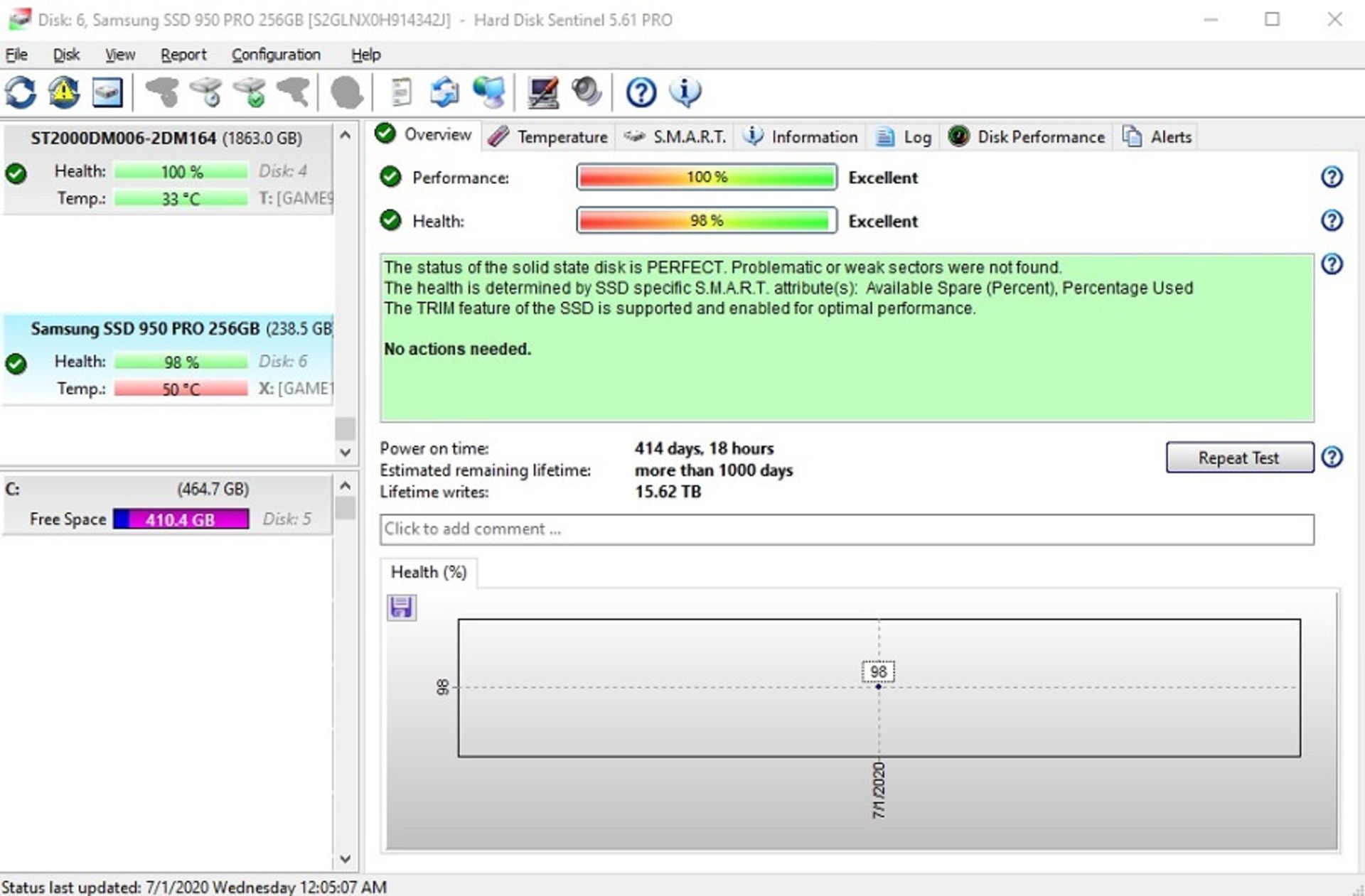Open the disk drive picture icon in toolbar

click(107, 92)
